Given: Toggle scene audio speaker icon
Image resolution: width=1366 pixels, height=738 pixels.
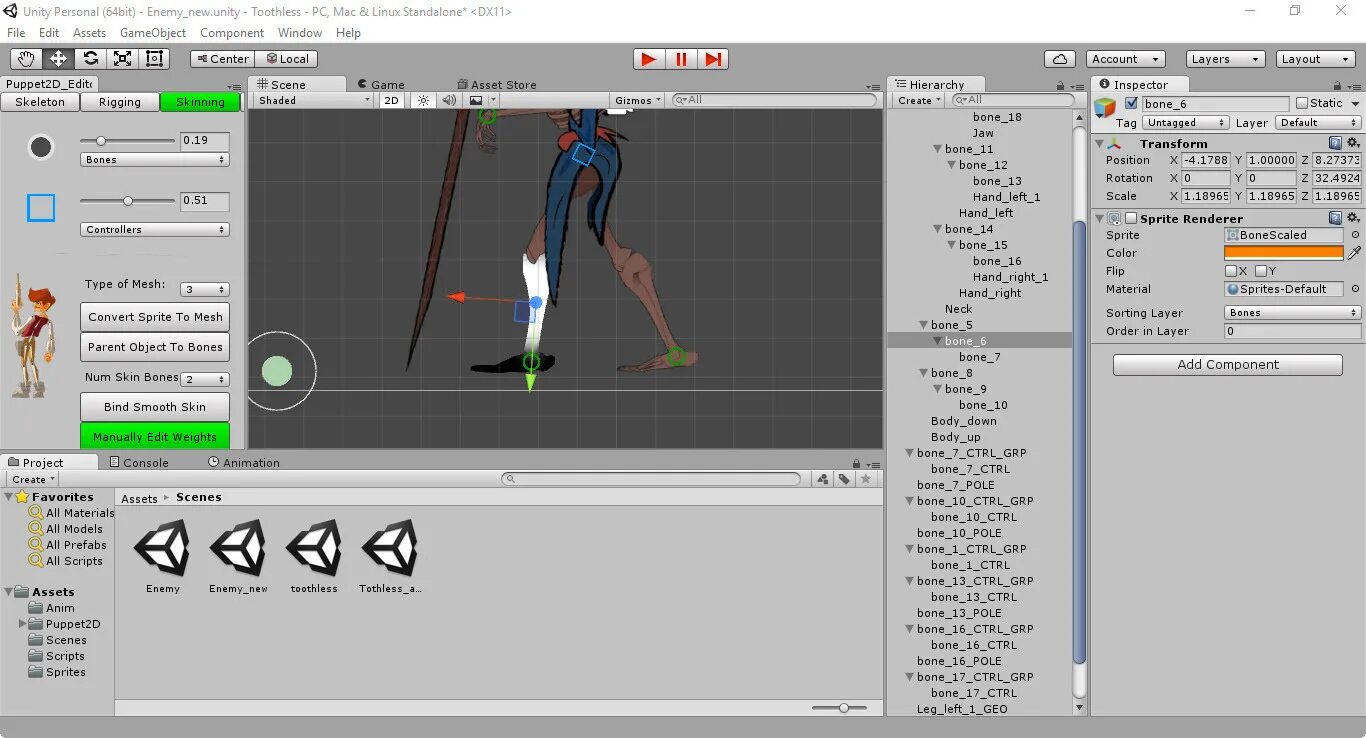Looking at the screenshot, I should pyautogui.click(x=449, y=100).
